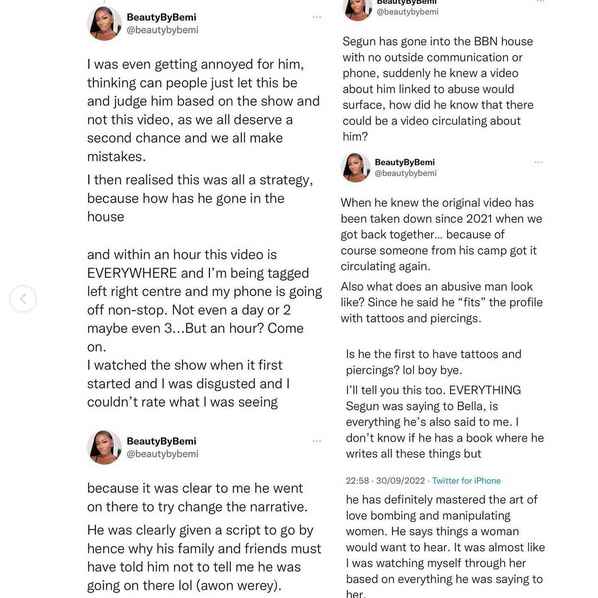This screenshot has height=598, width=598.
Task: Open more options on 'I was even getting annoyed' tweet
Action: coord(317,17)
